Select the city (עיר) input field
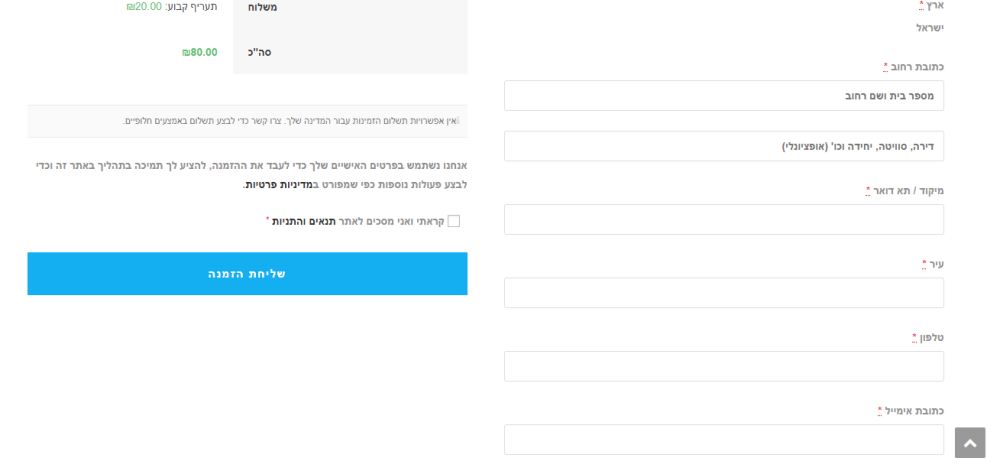This screenshot has width=1000, height=471. 723,293
